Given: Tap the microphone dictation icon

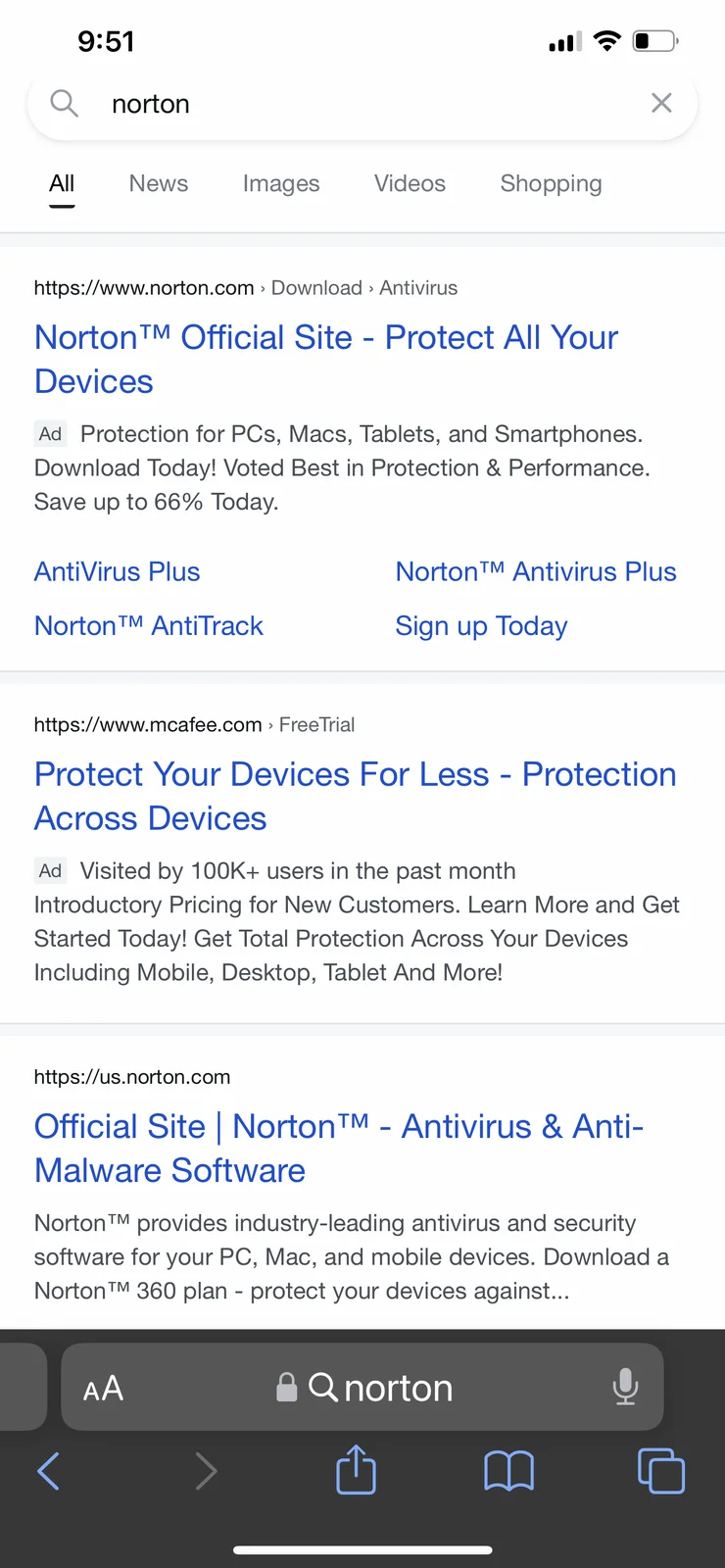Looking at the screenshot, I should (625, 1387).
